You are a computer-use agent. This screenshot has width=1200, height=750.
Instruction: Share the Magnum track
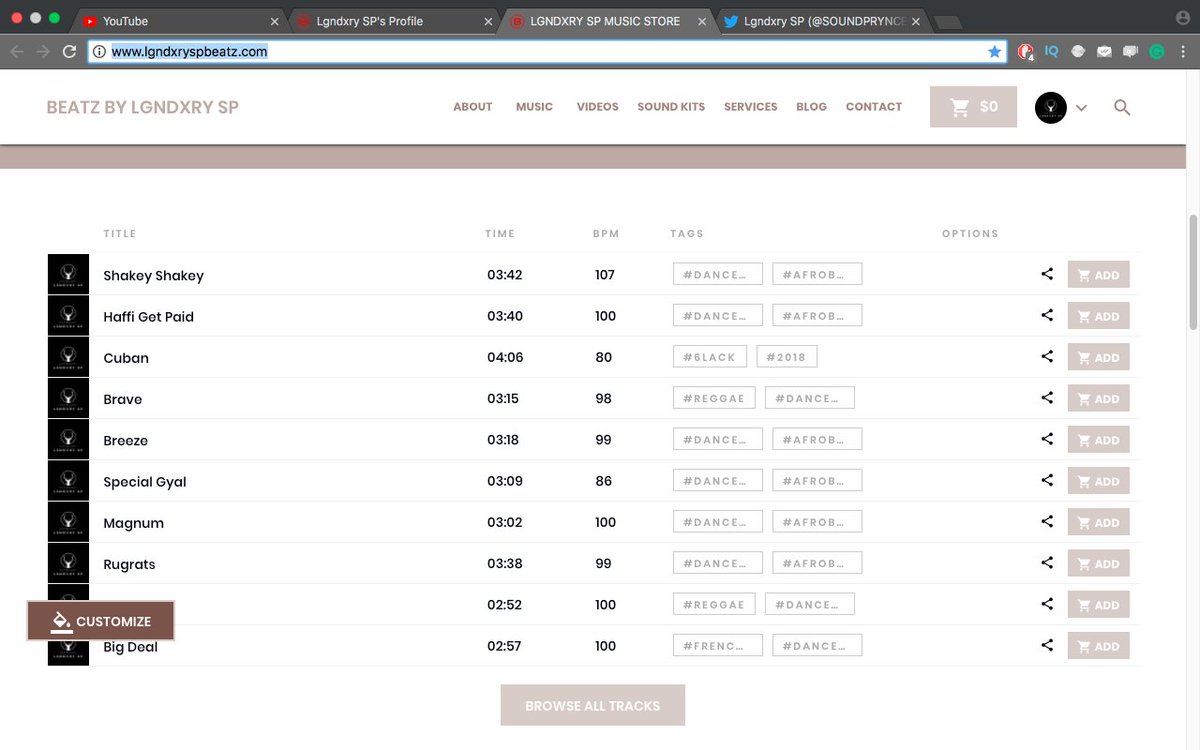pyautogui.click(x=1047, y=522)
